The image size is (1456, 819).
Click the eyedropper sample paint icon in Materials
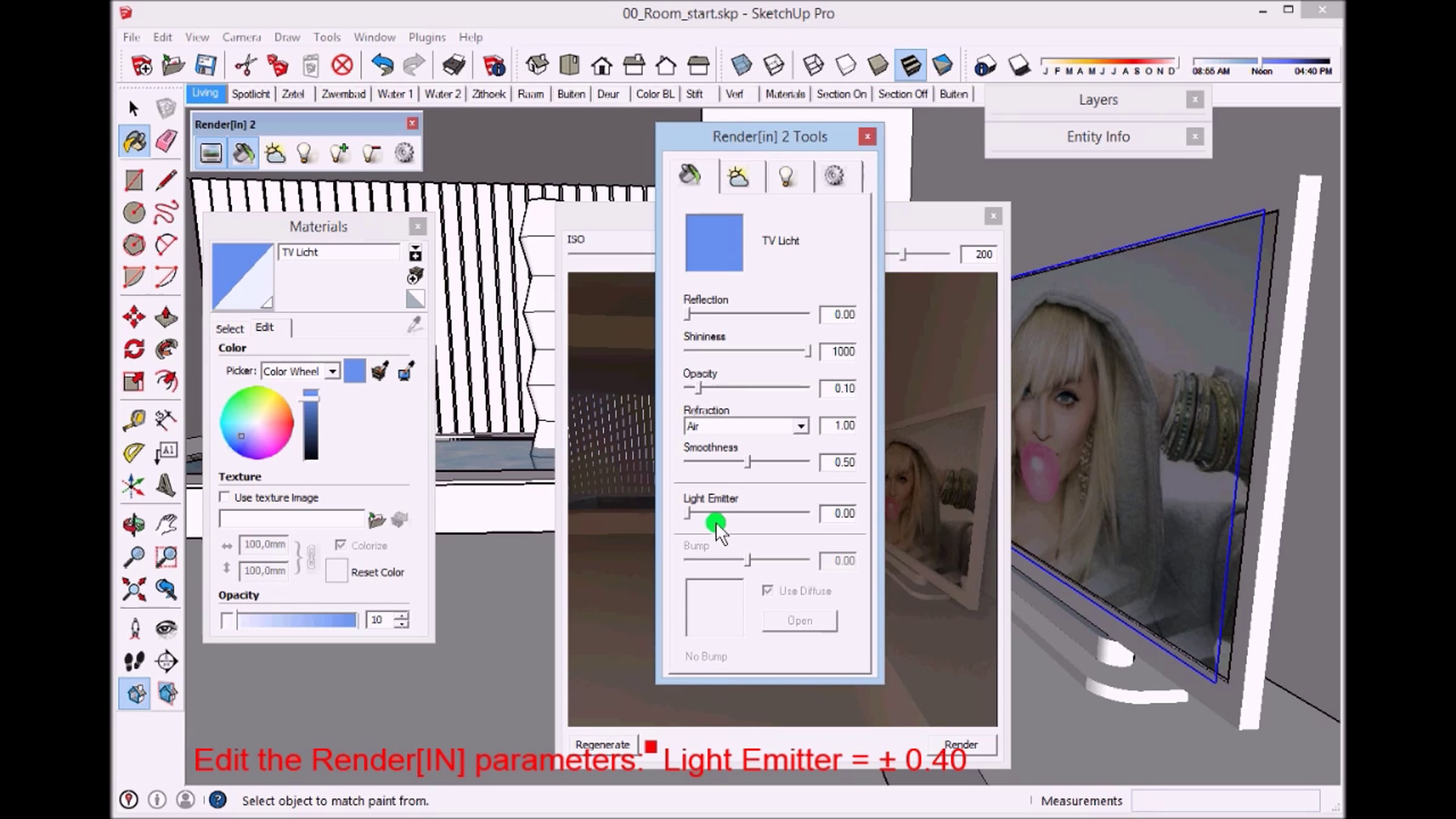pos(414,326)
